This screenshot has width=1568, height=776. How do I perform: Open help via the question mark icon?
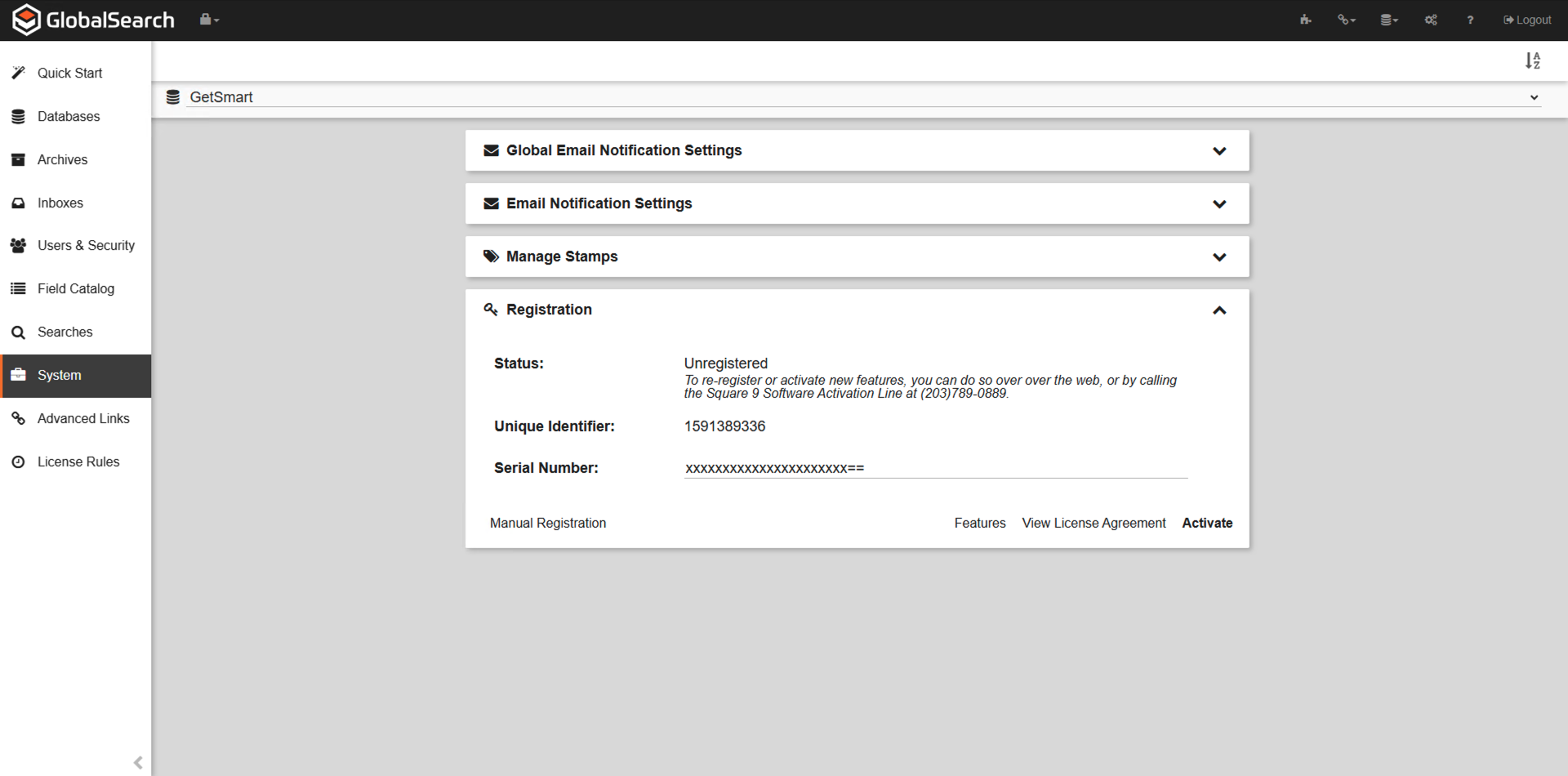[1469, 20]
